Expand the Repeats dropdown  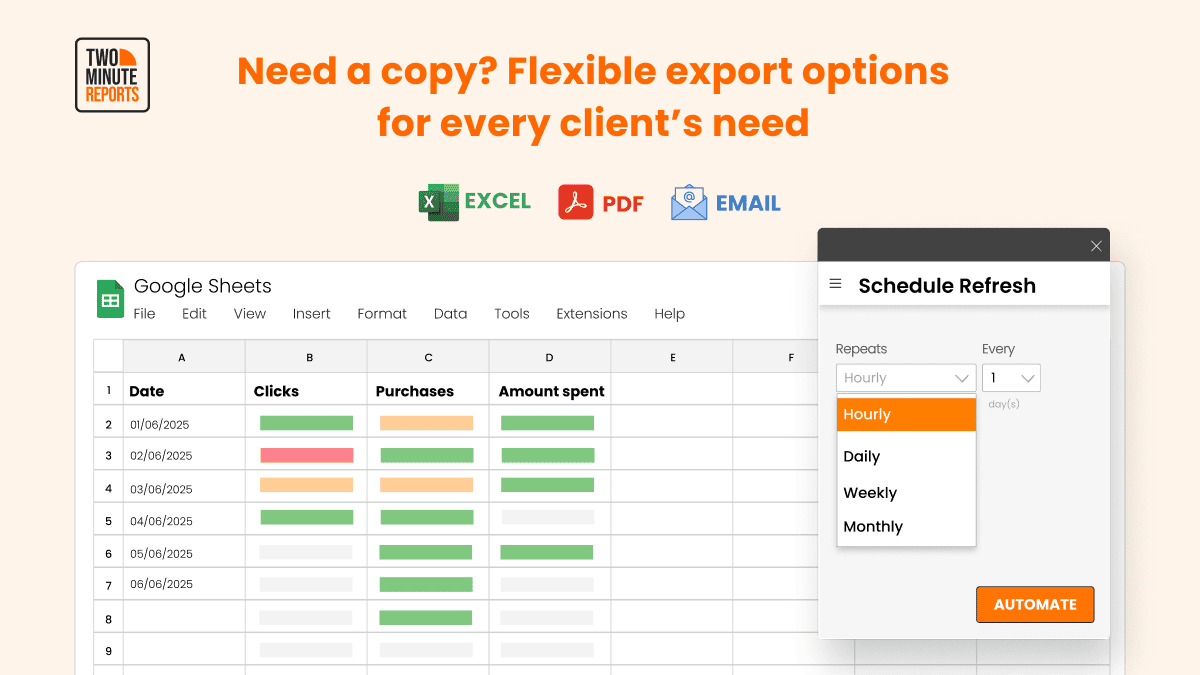pyautogui.click(x=906, y=378)
